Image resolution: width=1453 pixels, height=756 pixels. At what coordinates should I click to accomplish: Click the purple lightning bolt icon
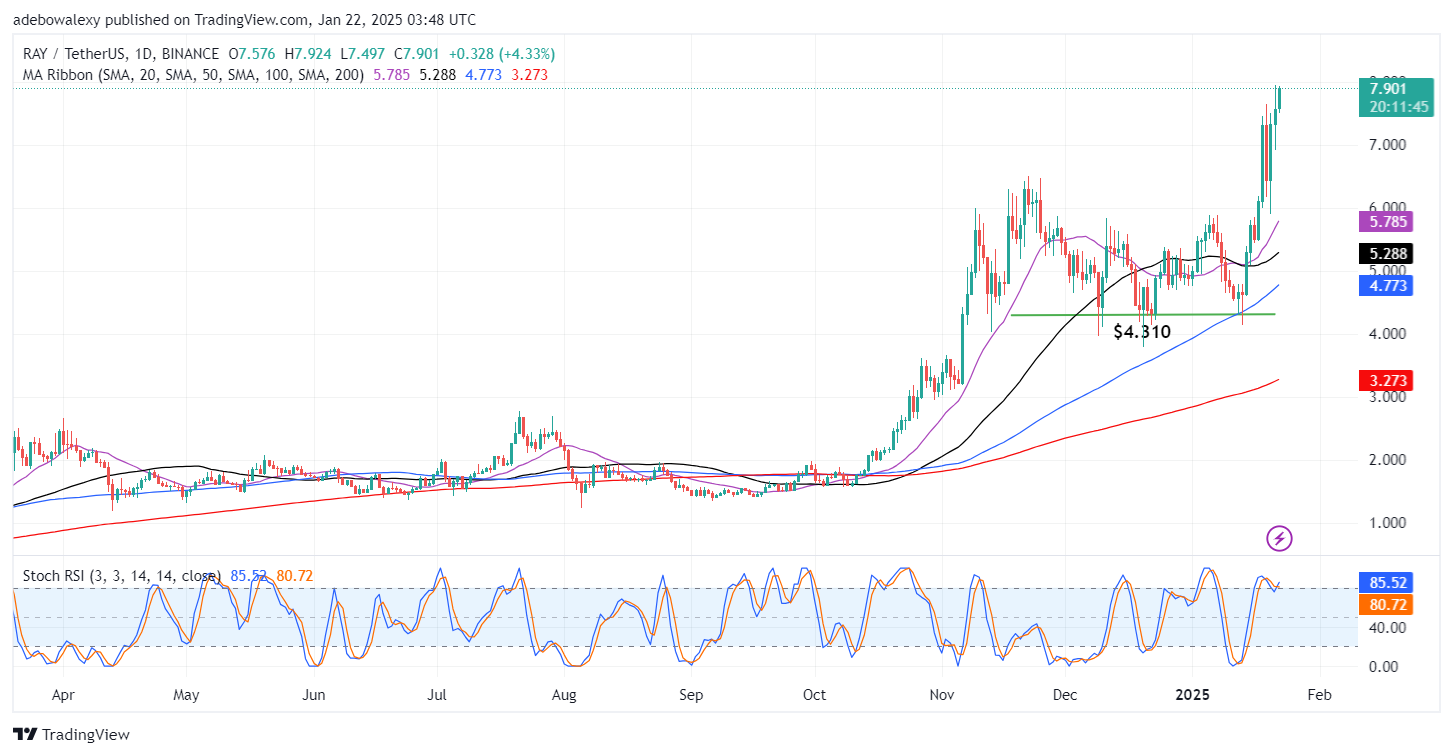click(1280, 539)
